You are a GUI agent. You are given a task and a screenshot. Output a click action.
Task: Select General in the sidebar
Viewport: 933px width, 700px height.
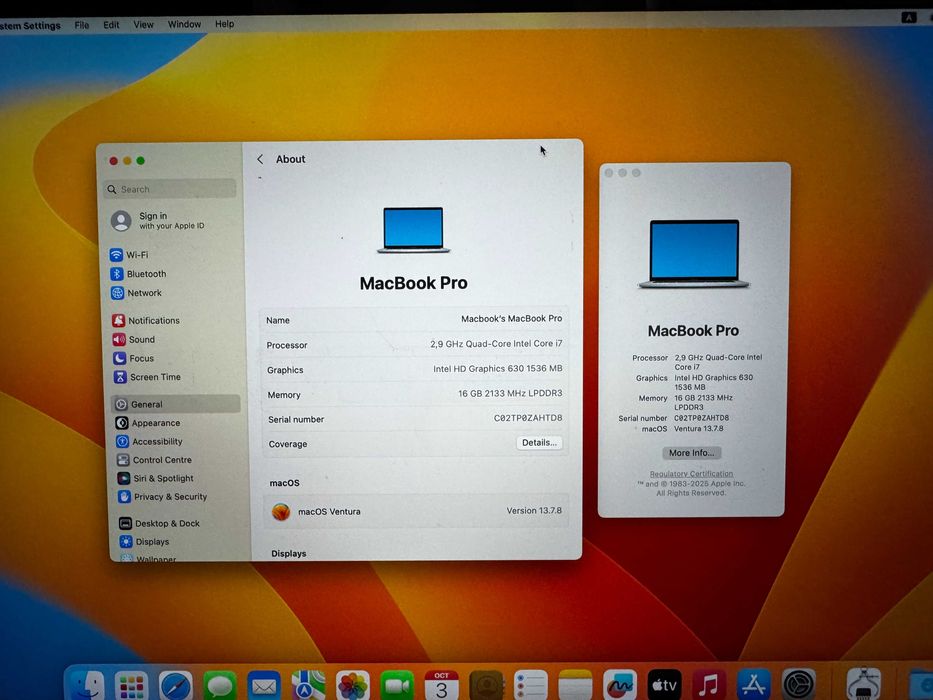pyautogui.click(x=176, y=404)
